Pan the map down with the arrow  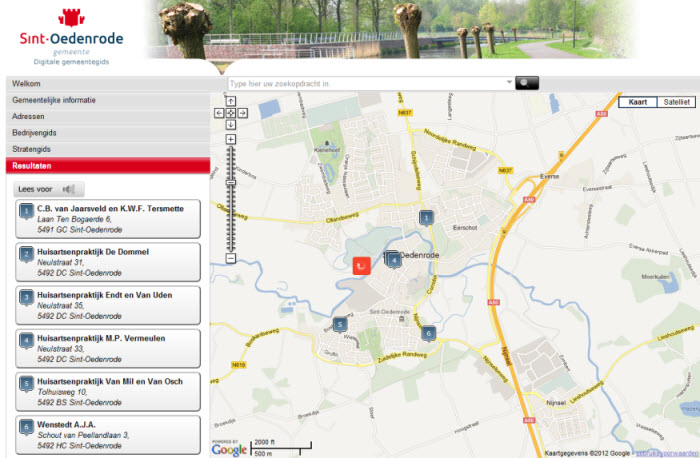[x=231, y=125]
